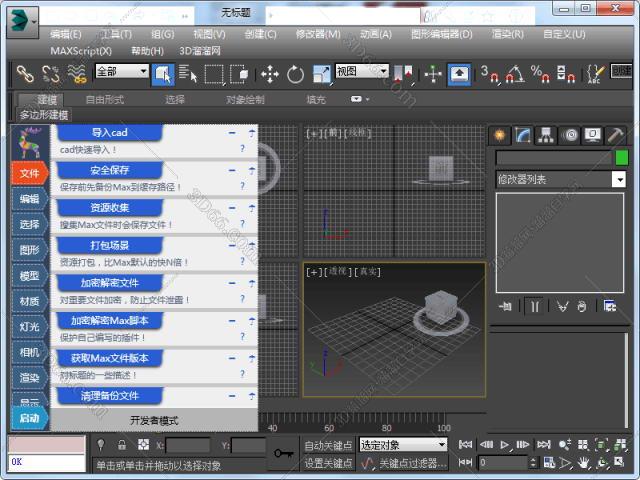Toggle Percent Snap button

coord(540,74)
